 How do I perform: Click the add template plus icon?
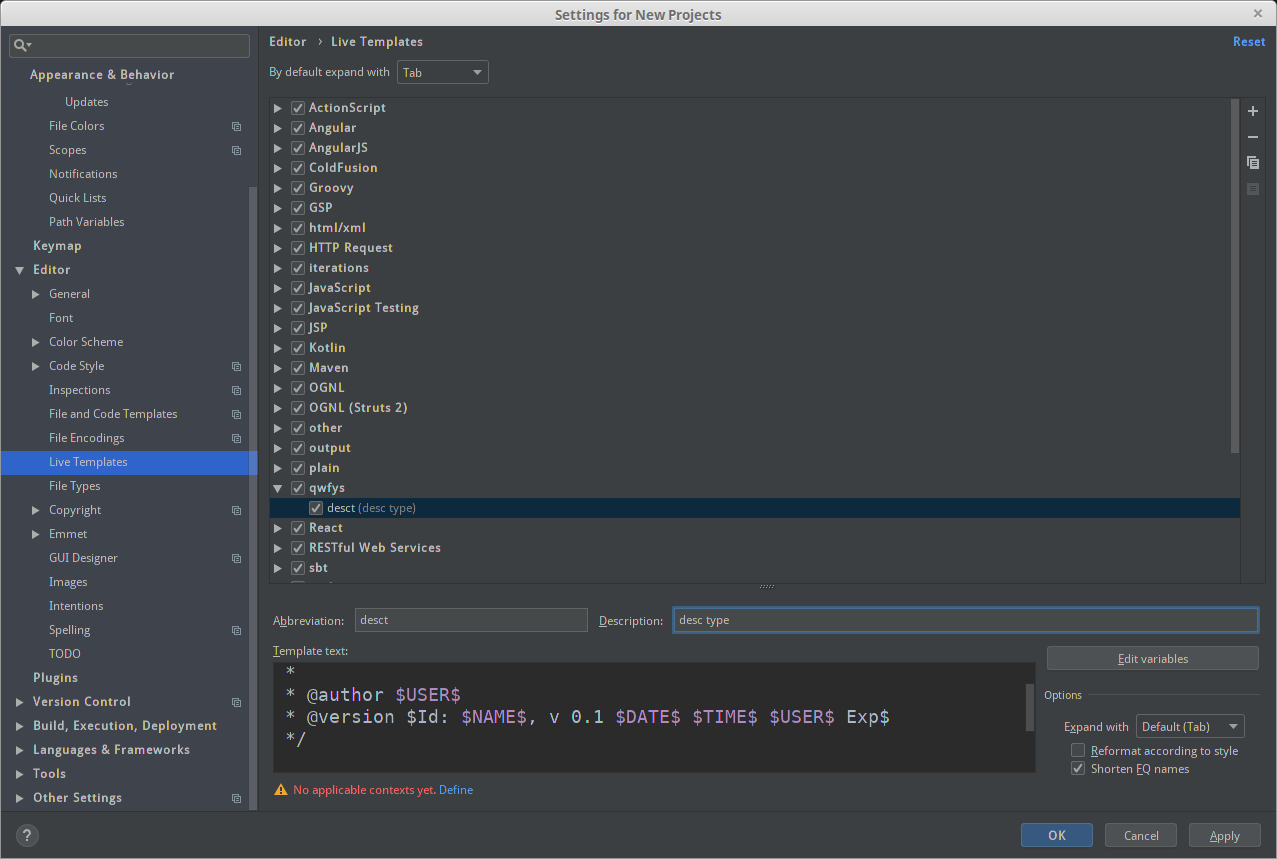pyautogui.click(x=1253, y=111)
